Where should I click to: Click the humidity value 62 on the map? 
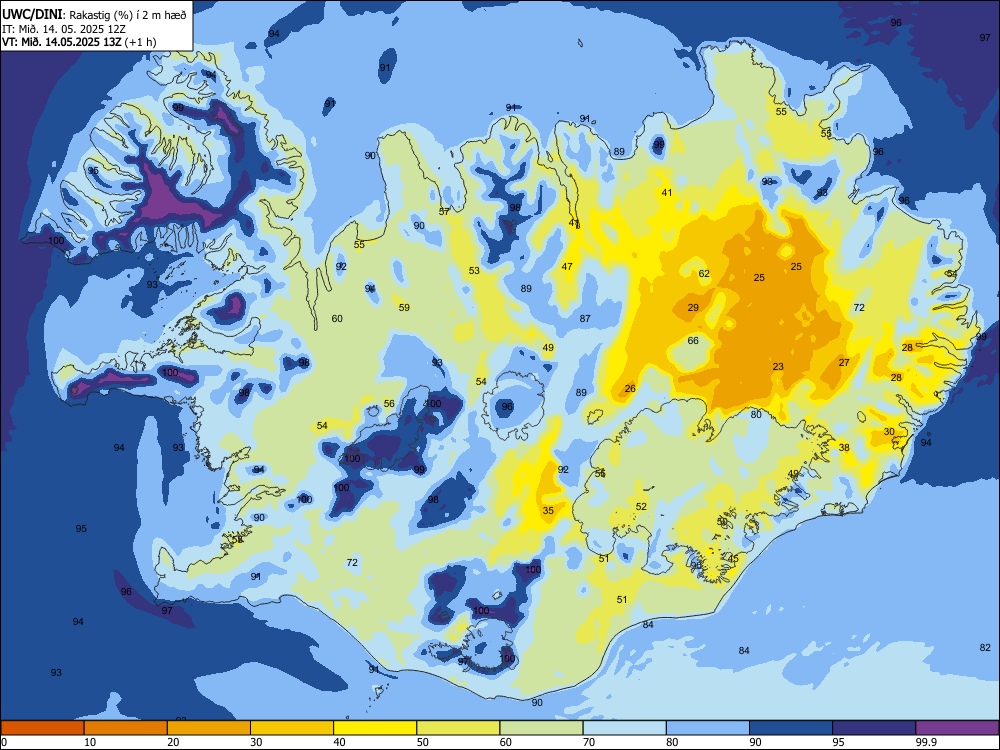pos(704,274)
